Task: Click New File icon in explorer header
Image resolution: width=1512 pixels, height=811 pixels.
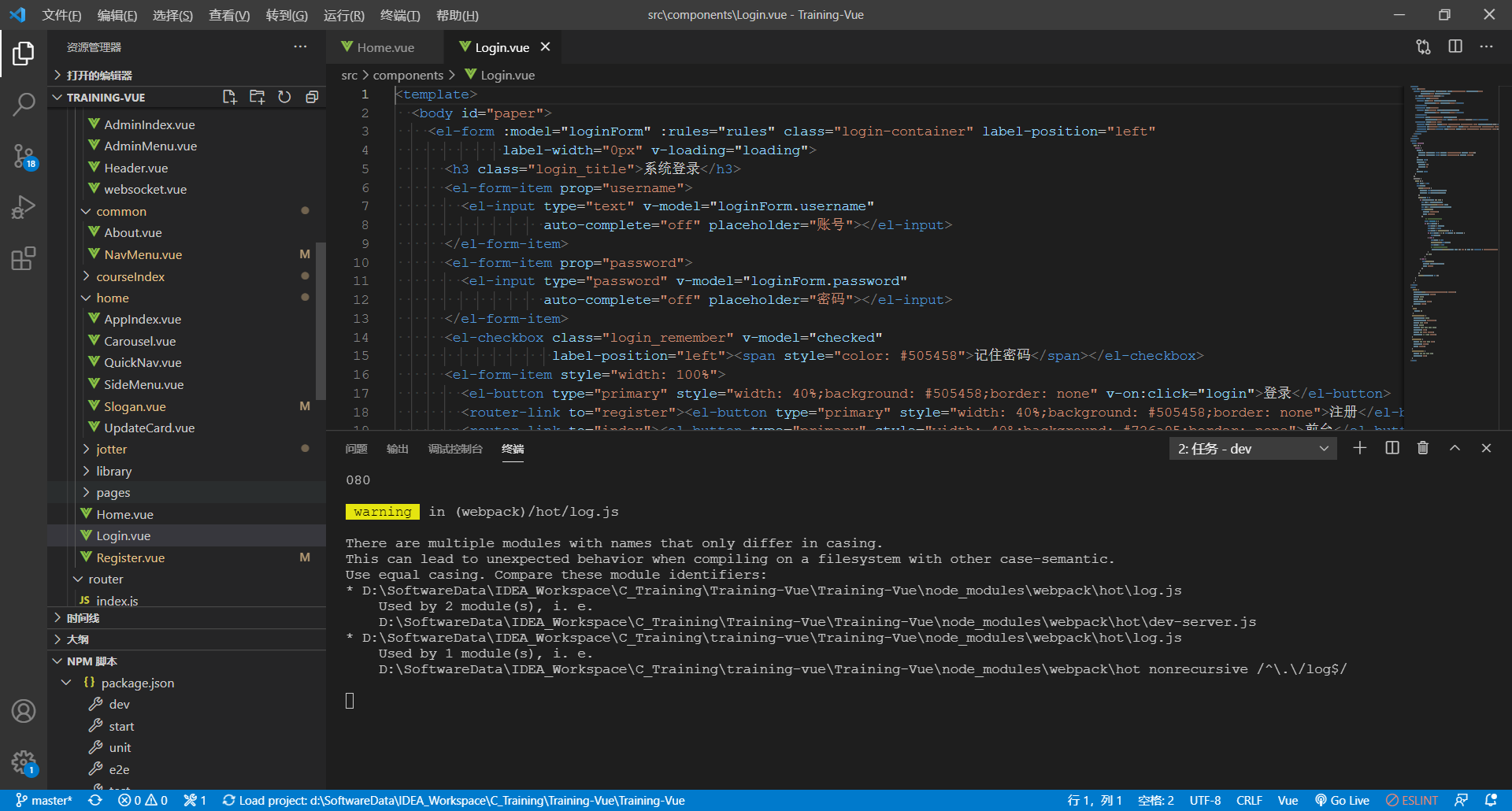Action: click(x=229, y=97)
